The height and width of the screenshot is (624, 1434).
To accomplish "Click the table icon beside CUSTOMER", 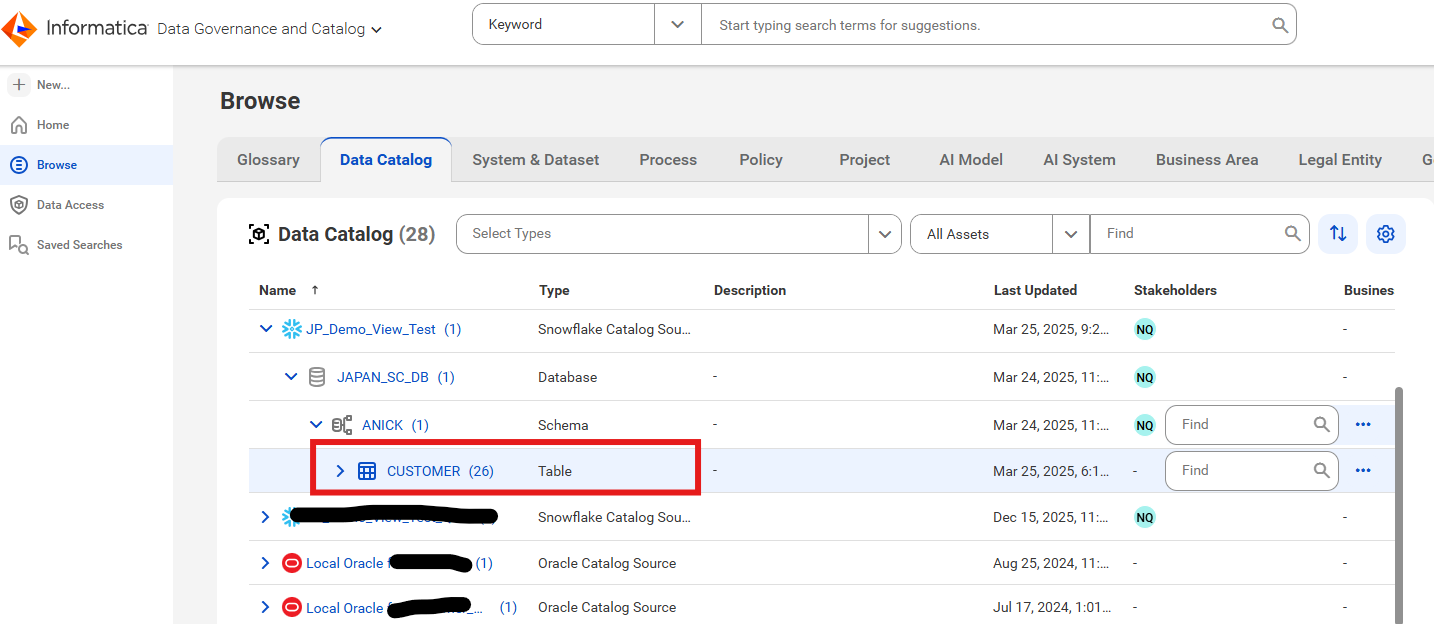I will (367, 470).
